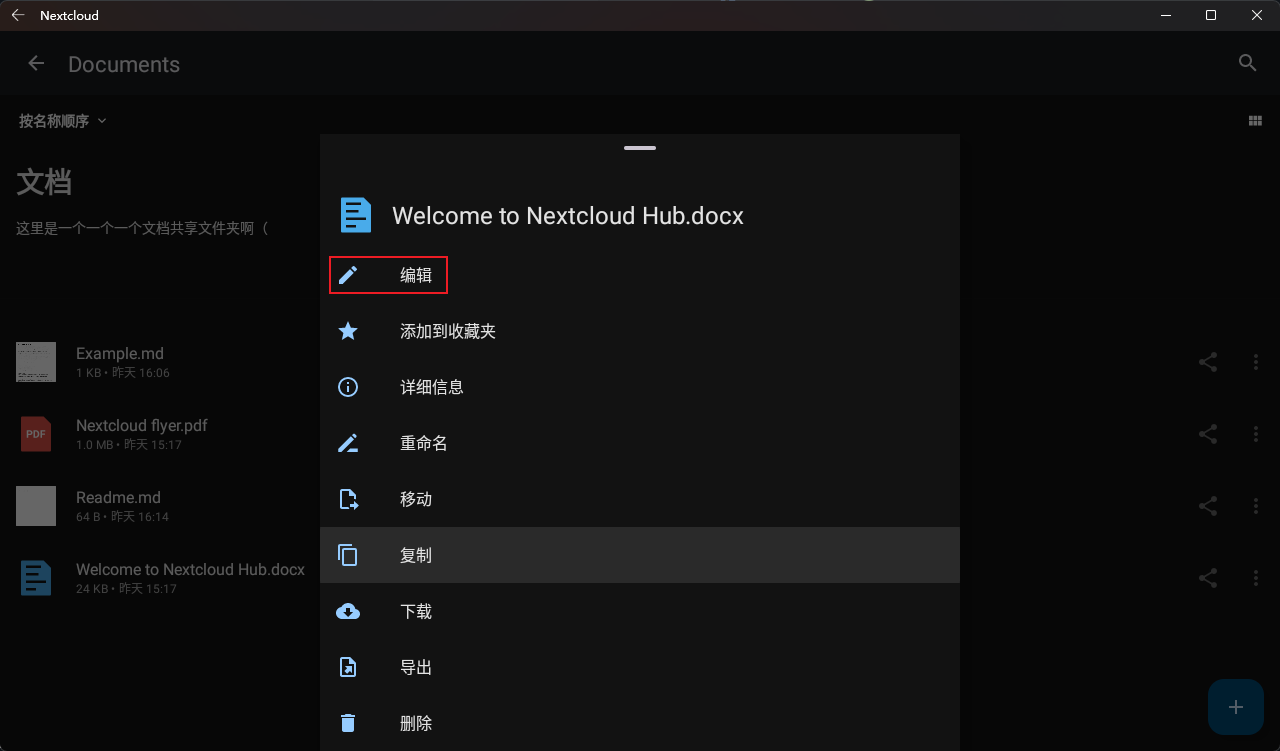1280x751 pixels.
Task: Open more options for Welcome to Nextcloud Hub.docx
Action: tap(1256, 578)
